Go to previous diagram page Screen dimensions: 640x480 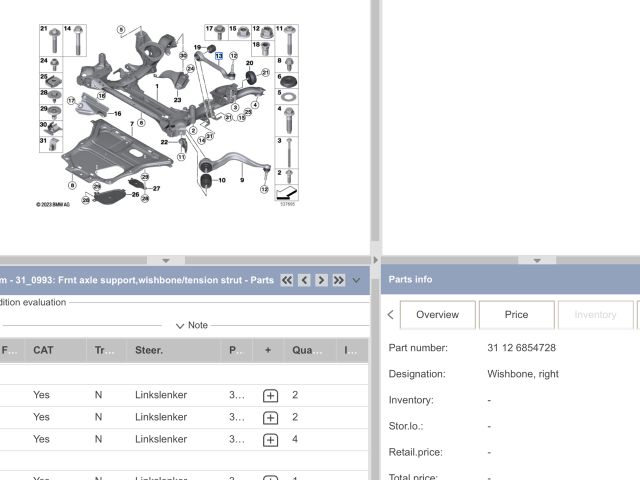(304, 280)
